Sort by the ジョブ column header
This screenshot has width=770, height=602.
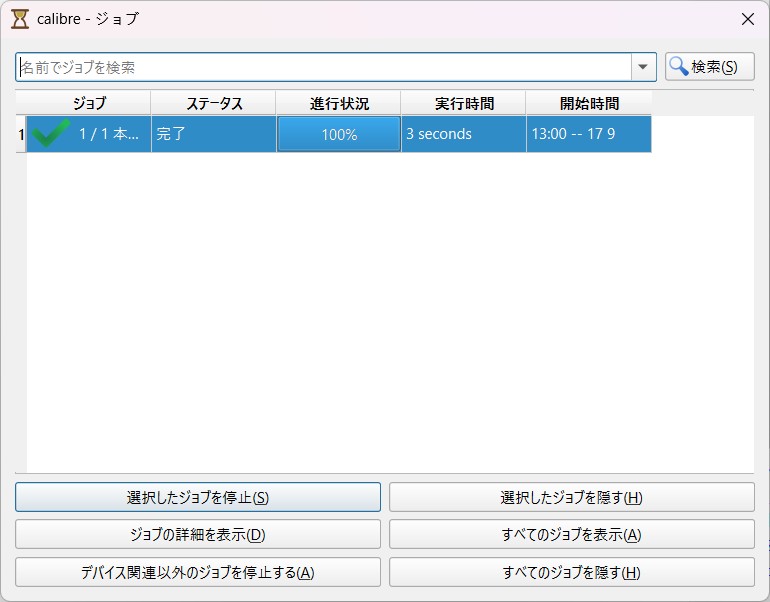[89, 103]
